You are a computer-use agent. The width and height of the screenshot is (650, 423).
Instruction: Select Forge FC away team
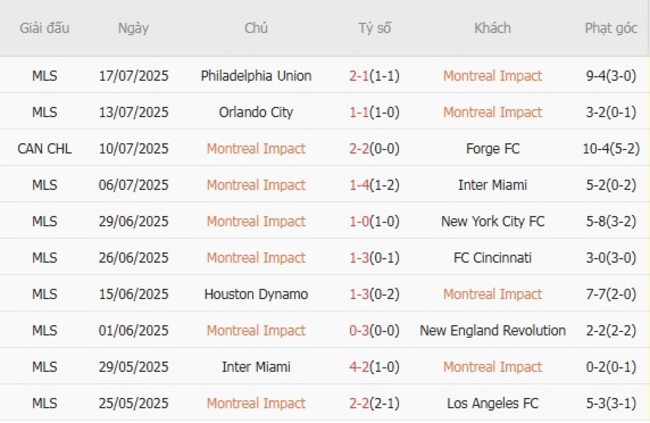click(492, 149)
